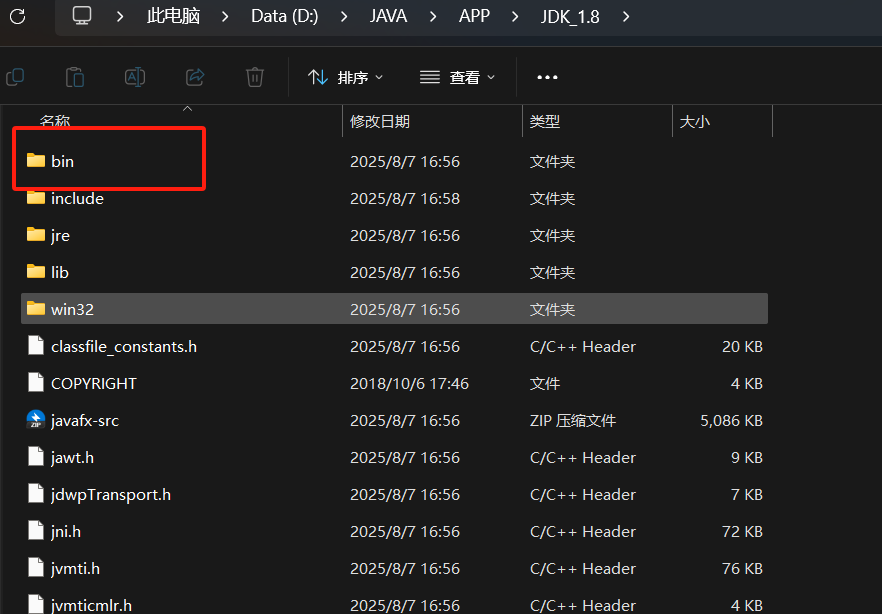
Task: Click the jawt.h file name
Action: click(72, 458)
